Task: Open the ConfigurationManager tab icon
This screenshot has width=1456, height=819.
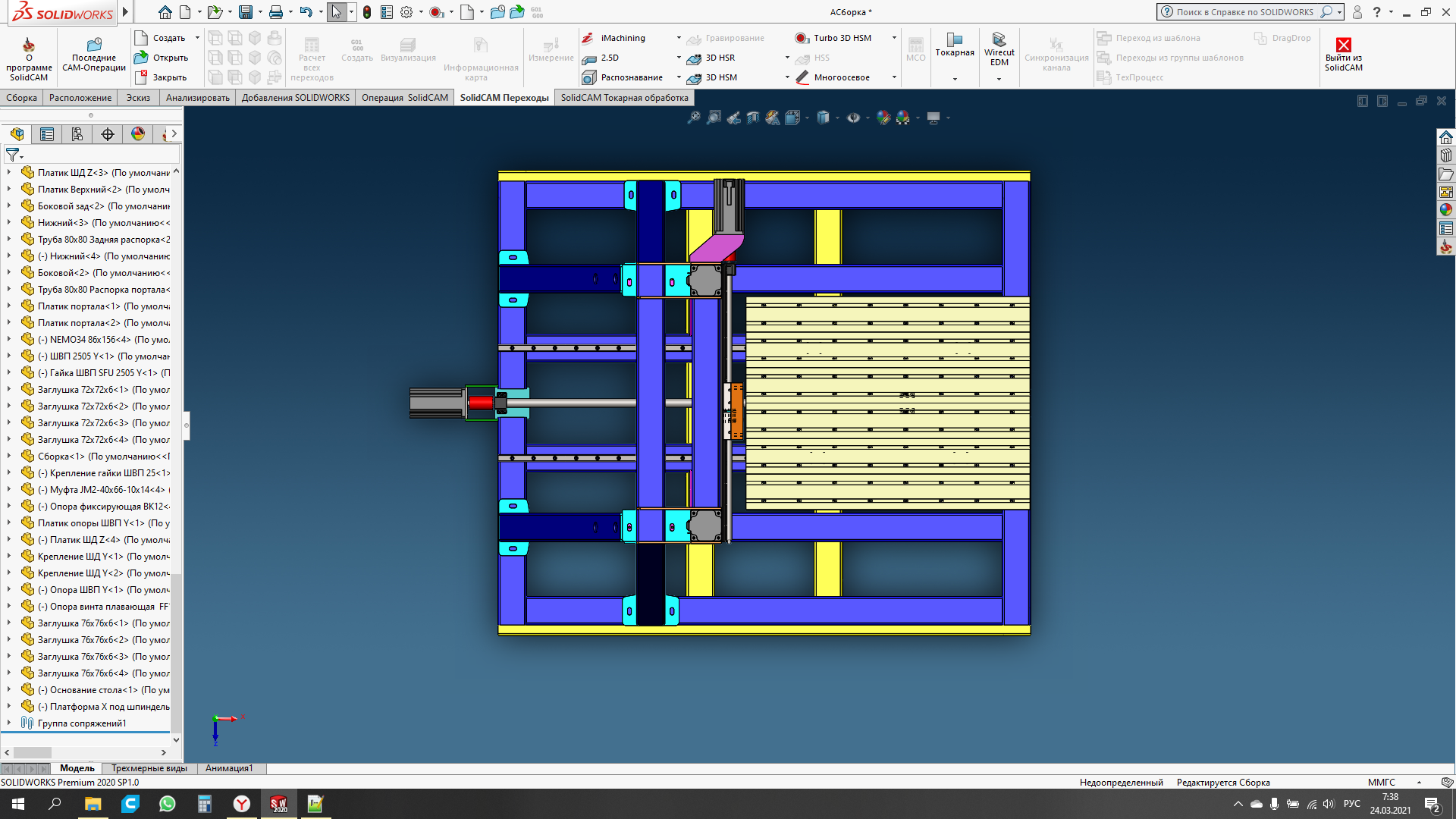Action: click(77, 134)
